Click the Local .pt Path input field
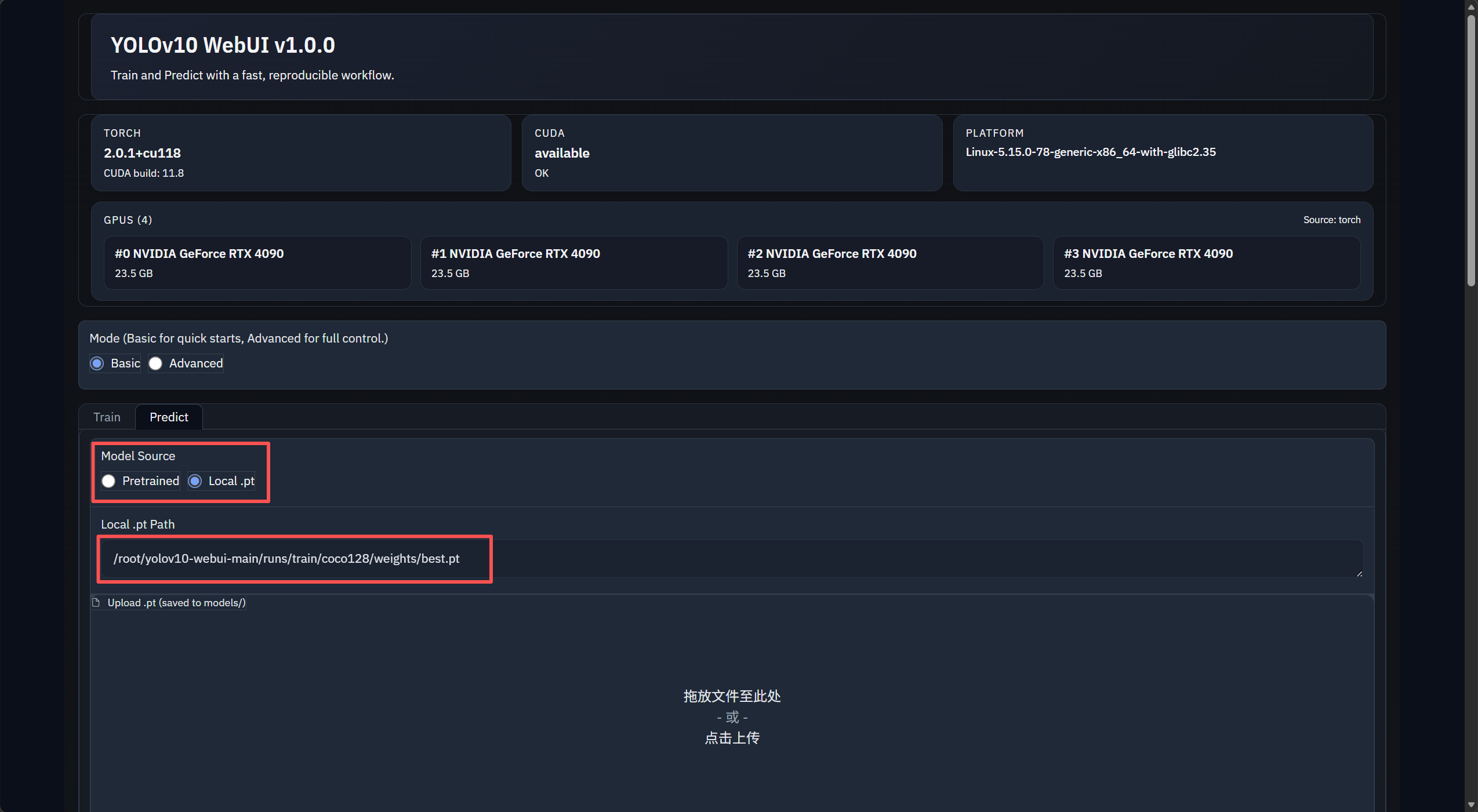This screenshot has height=812, width=1478. point(732,559)
